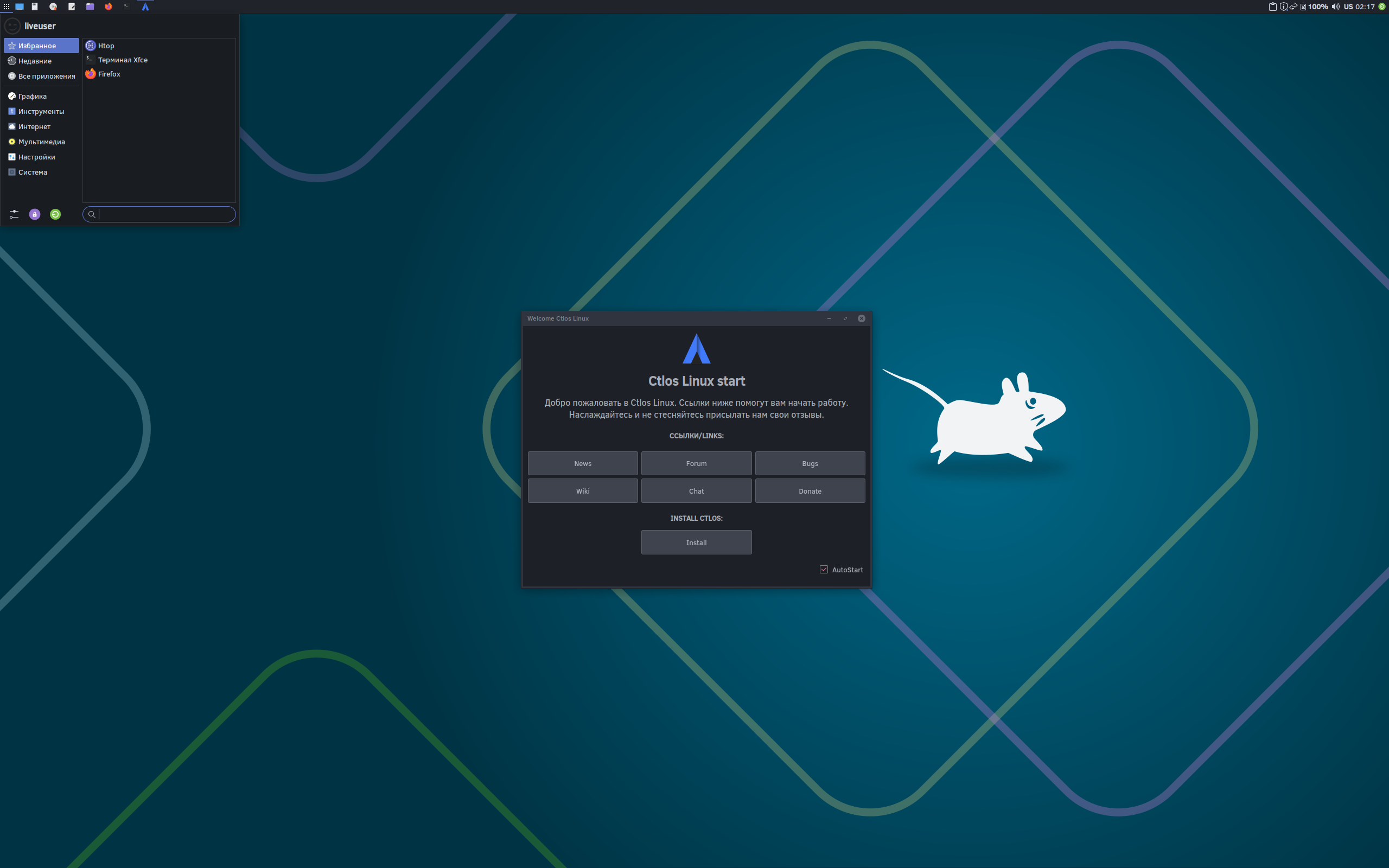Viewport: 1389px width, 868px height.
Task: Open the Wiki button
Action: pyautogui.click(x=583, y=491)
